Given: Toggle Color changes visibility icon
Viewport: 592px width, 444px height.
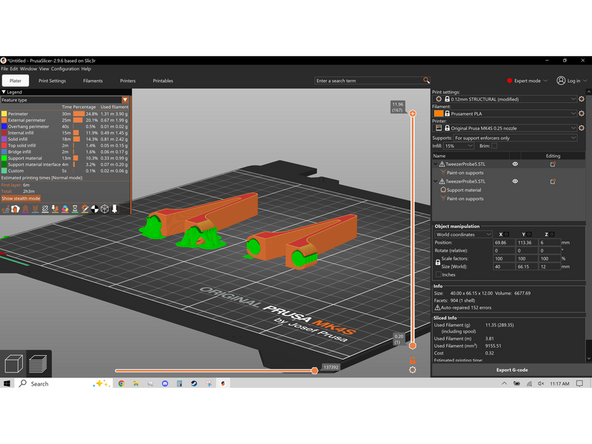Looking at the screenshot, I should coord(65,209).
